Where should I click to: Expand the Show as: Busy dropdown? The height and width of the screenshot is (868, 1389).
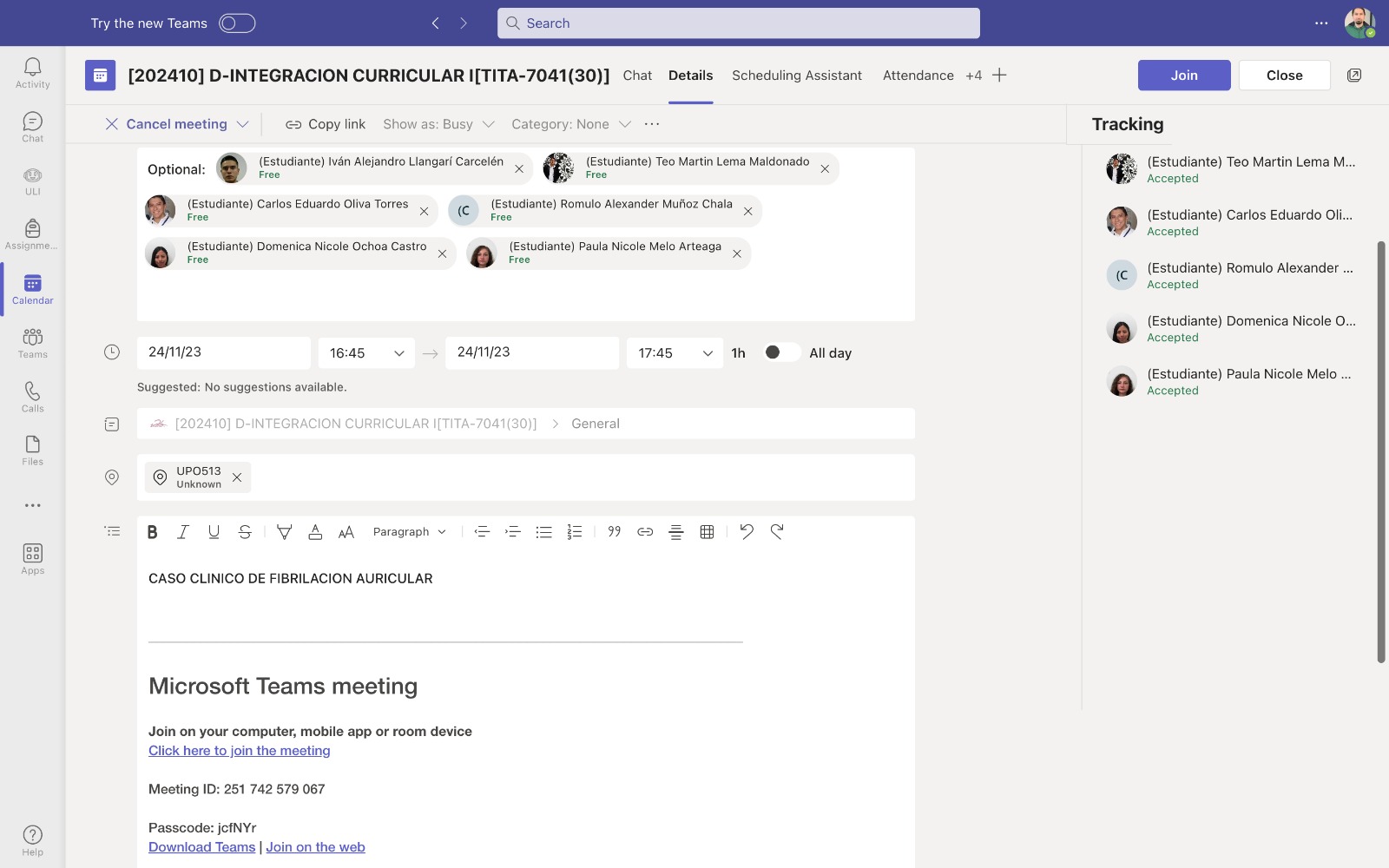click(x=438, y=124)
